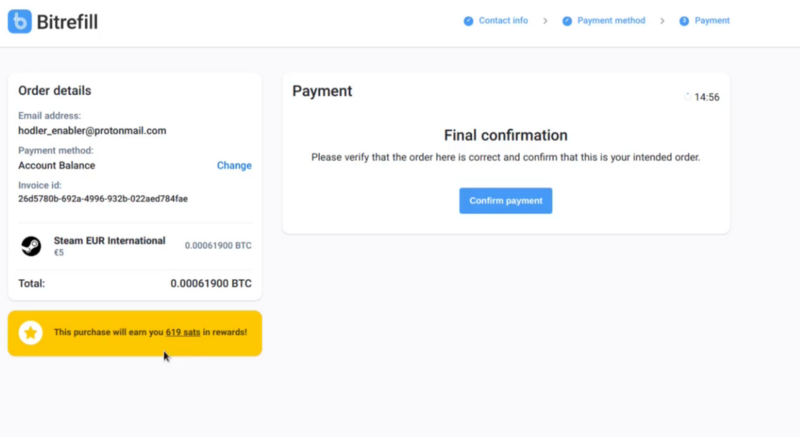Viewport: 800px width, 437px height.
Task: Click the chevron after Contact info
Action: (545, 21)
